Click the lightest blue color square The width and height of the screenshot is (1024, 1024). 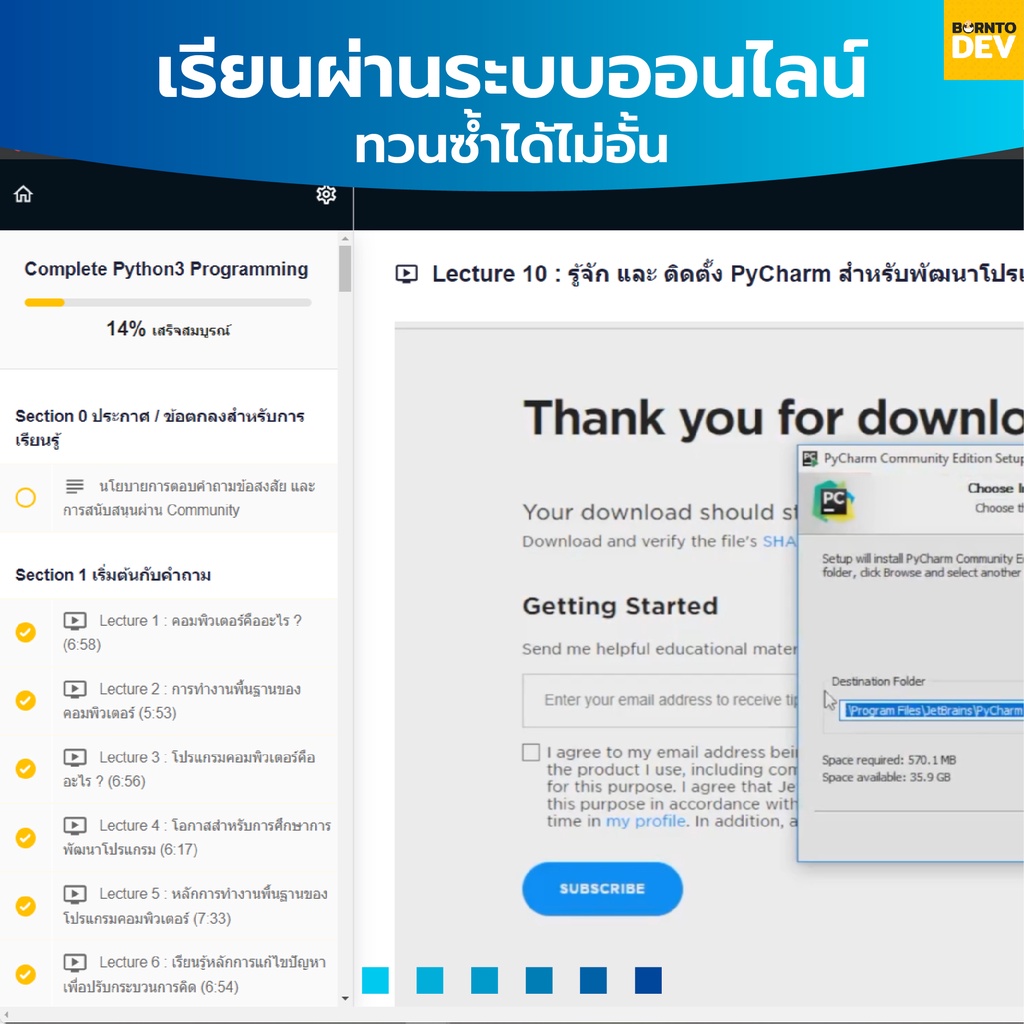375,980
